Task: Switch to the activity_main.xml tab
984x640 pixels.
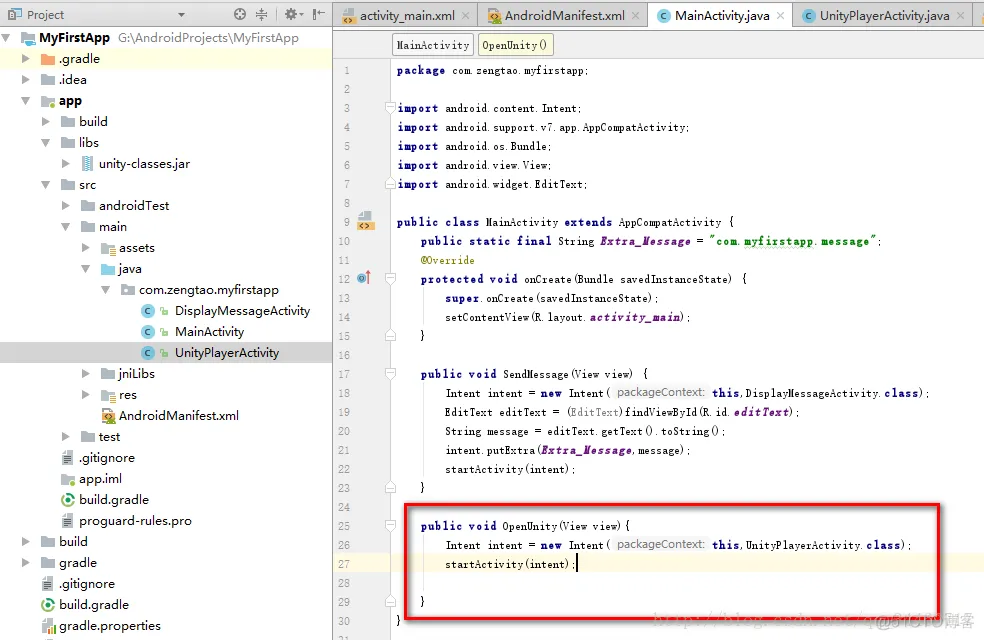Action: pos(407,16)
